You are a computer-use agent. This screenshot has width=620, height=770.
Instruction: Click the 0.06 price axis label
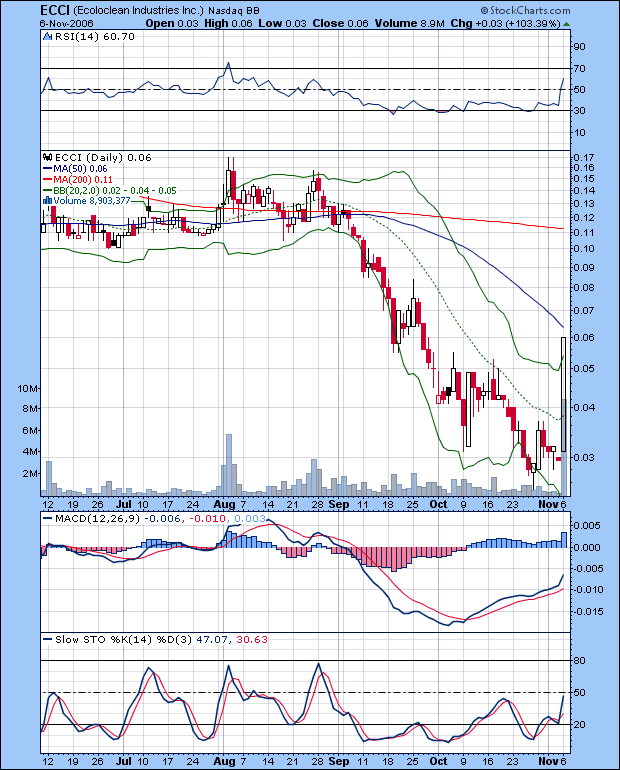point(584,337)
